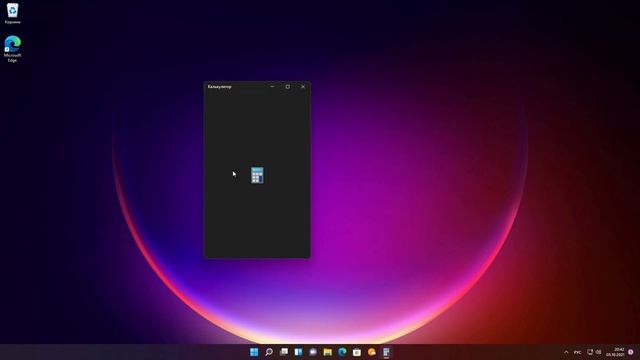Switch input language via РУС indicator
640x360 pixels.
pyautogui.click(x=578, y=352)
